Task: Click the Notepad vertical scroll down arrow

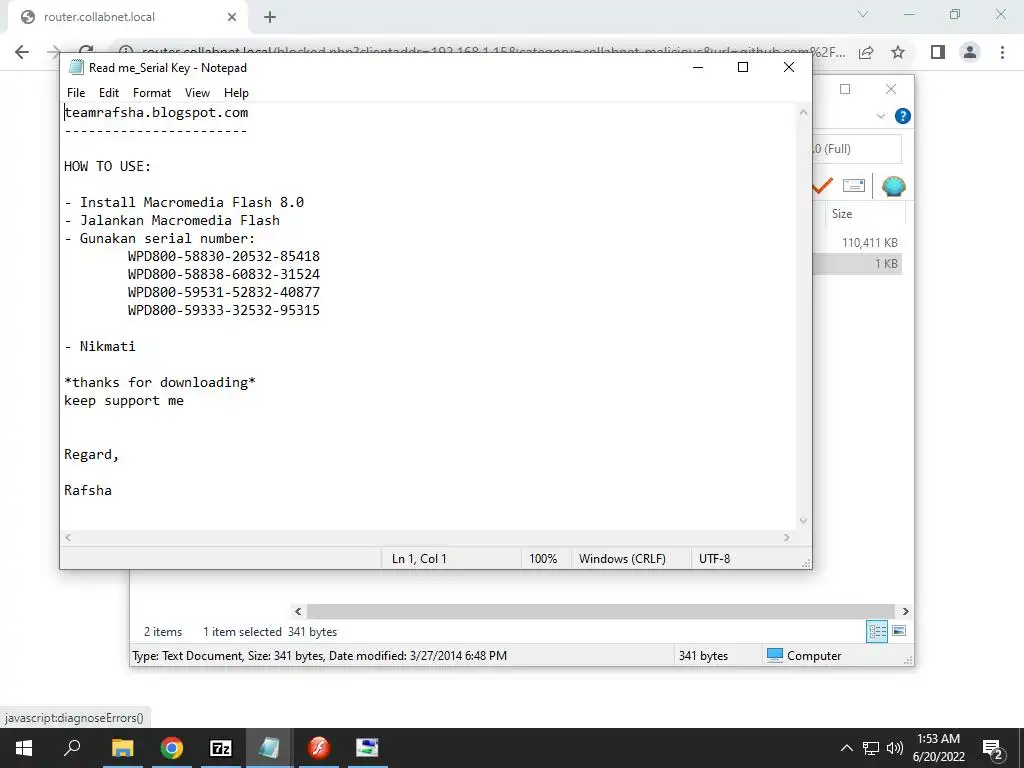Action: pyautogui.click(x=803, y=520)
